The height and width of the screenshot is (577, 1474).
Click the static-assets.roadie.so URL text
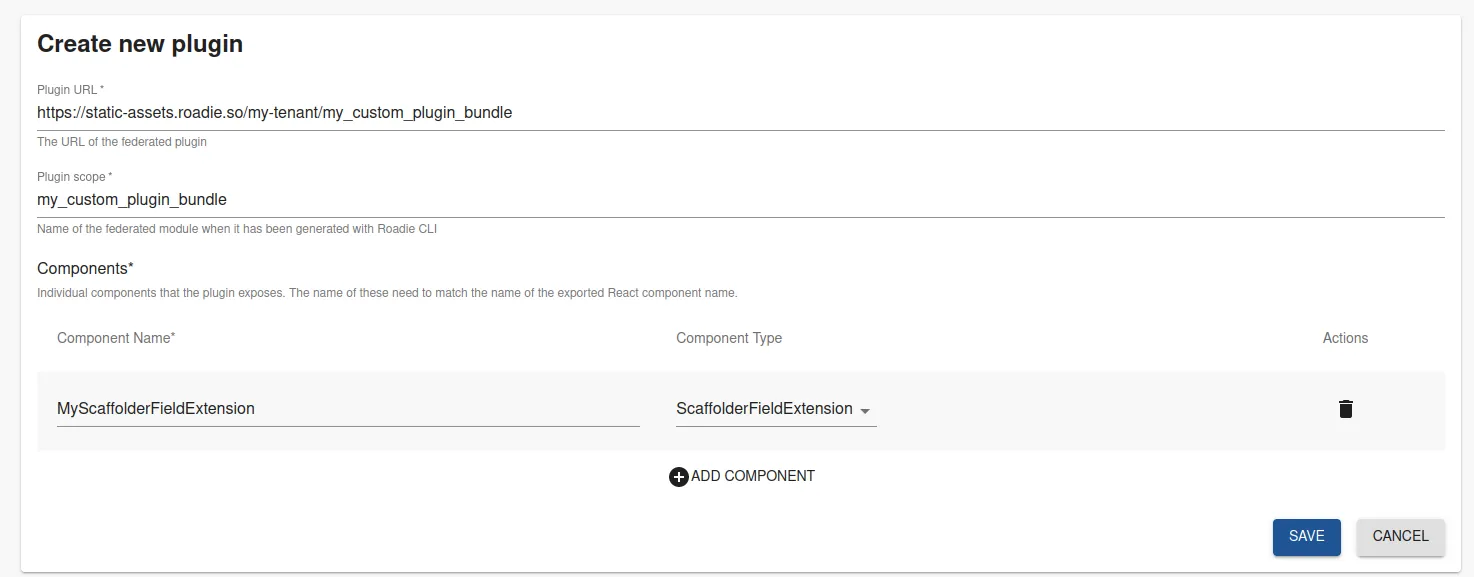274,112
